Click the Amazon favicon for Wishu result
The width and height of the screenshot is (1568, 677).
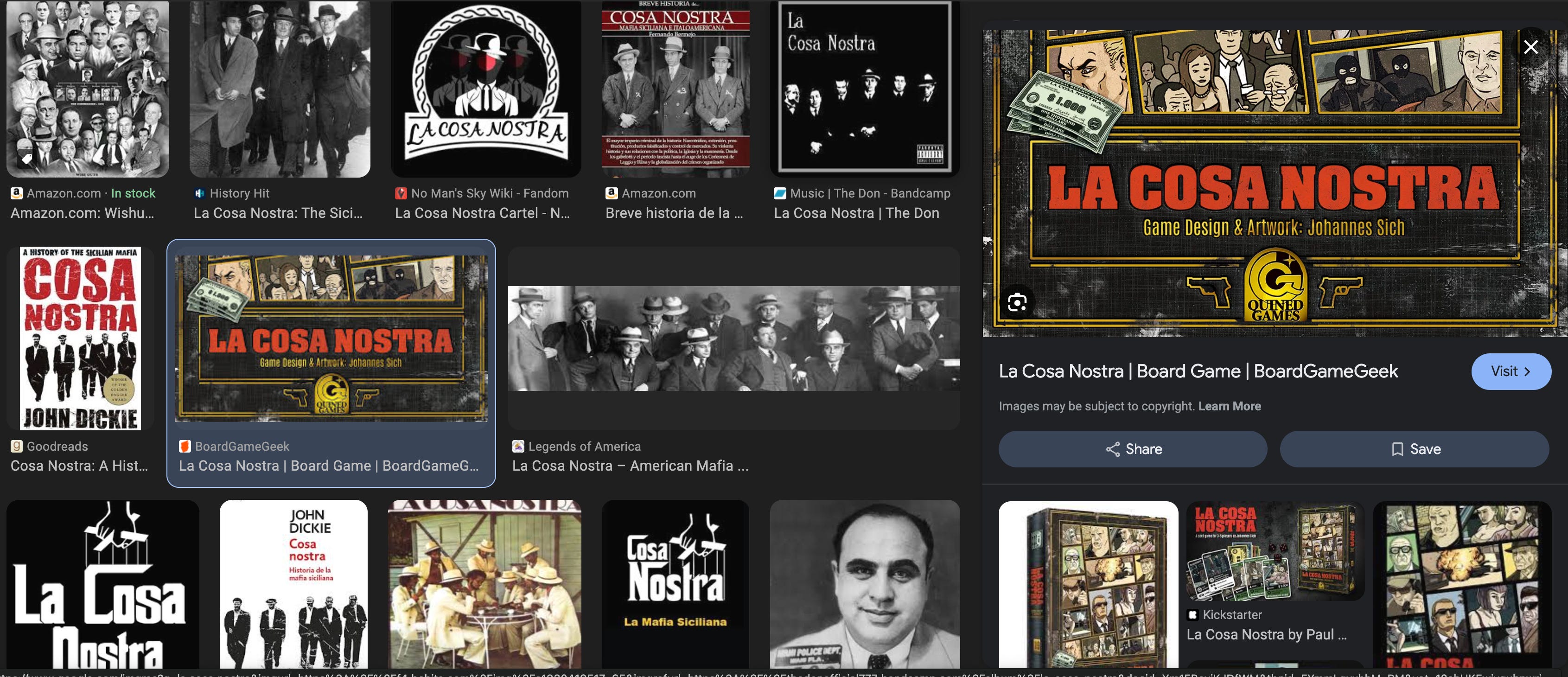(x=16, y=193)
